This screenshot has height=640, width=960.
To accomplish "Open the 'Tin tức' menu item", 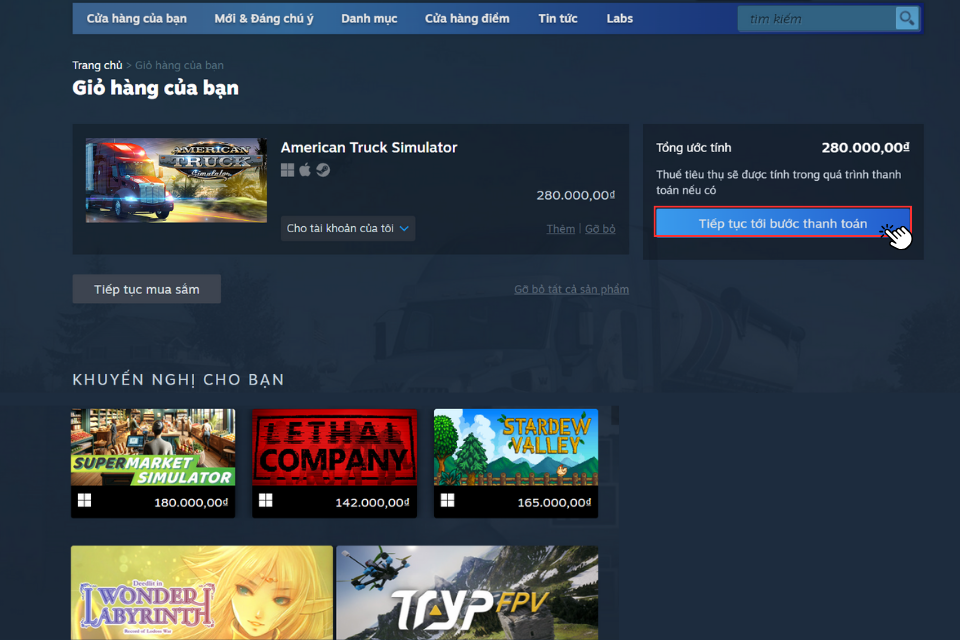I will (x=558, y=18).
